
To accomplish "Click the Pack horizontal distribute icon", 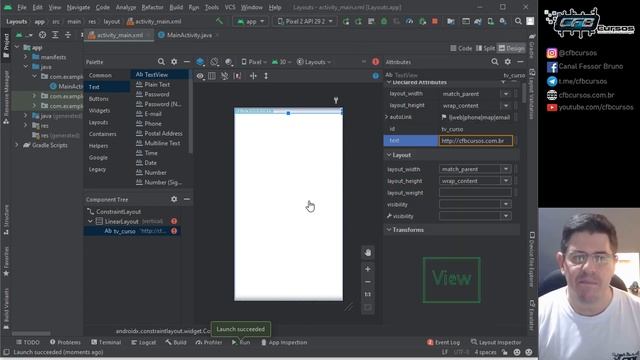I will click(x=253, y=76).
